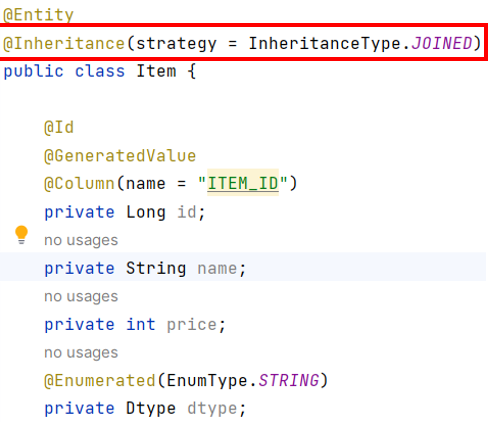Select the JOINED inheritance type constant
The height and width of the screenshot is (422, 488).
(442, 43)
